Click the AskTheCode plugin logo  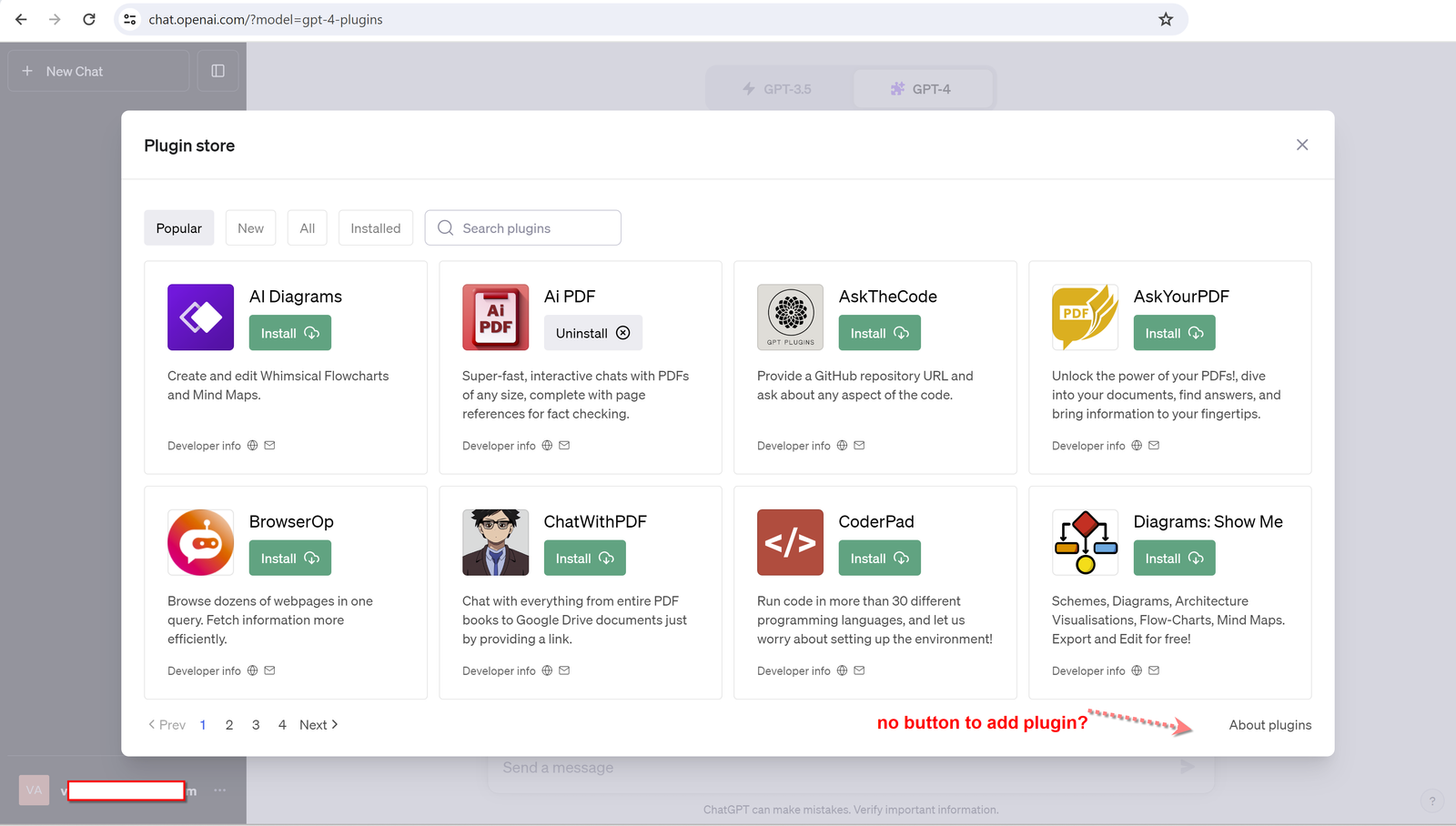pos(790,317)
